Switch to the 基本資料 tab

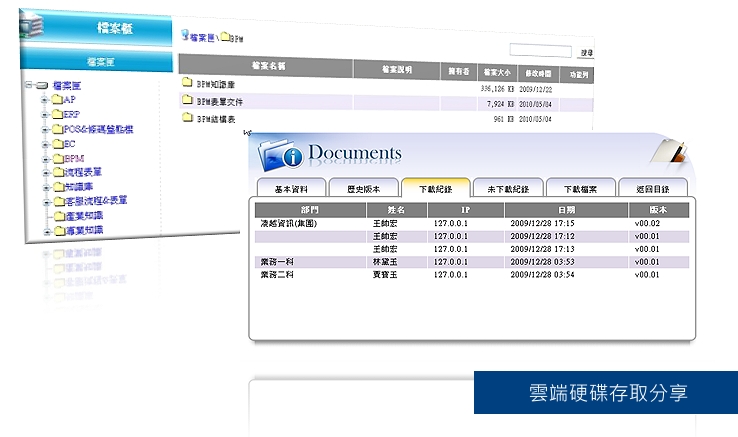coord(291,188)
